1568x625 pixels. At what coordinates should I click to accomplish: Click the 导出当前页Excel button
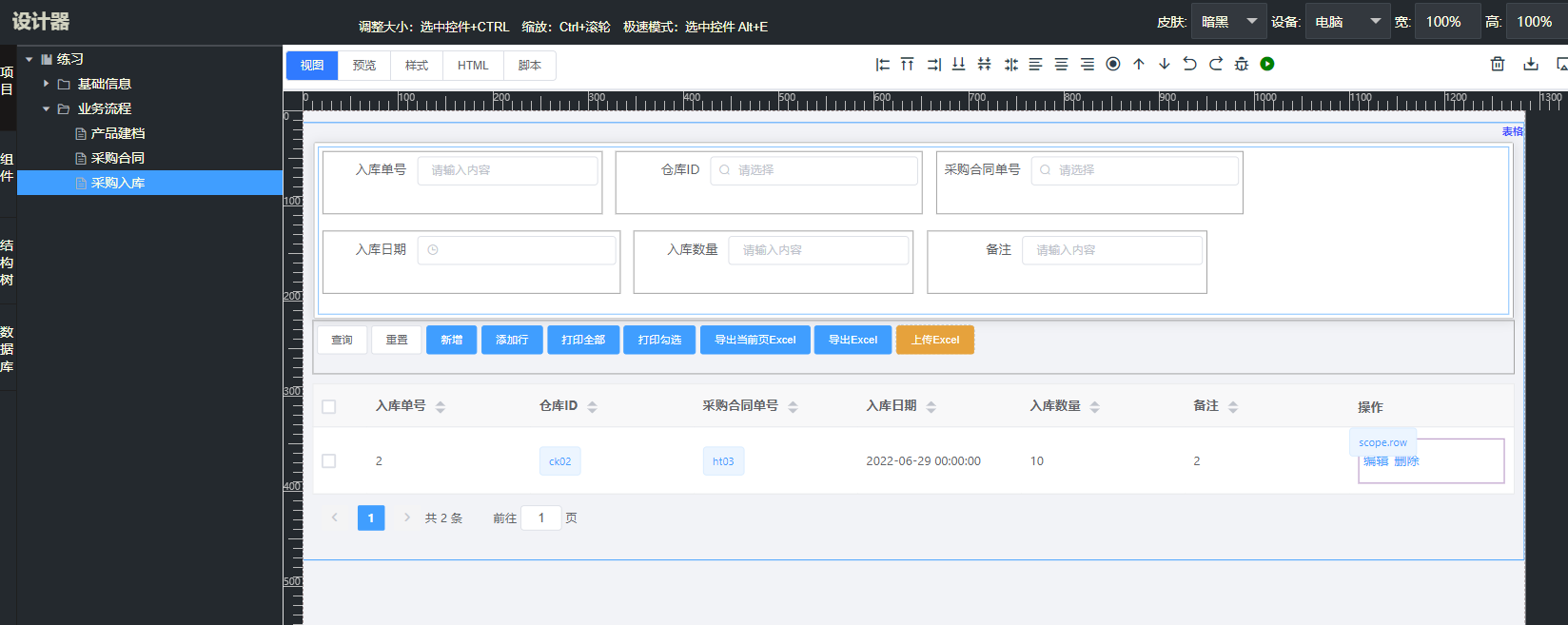click(755, 340)
